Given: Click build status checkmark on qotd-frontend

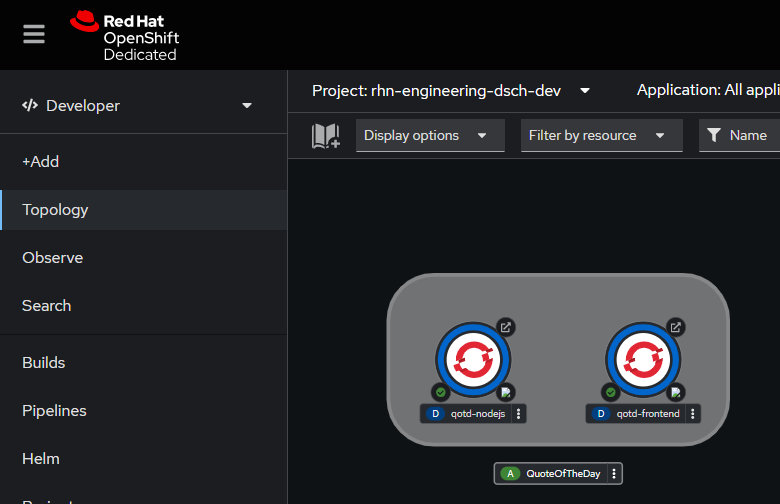Looking at the screenshot, I should [x=611, y=393].
